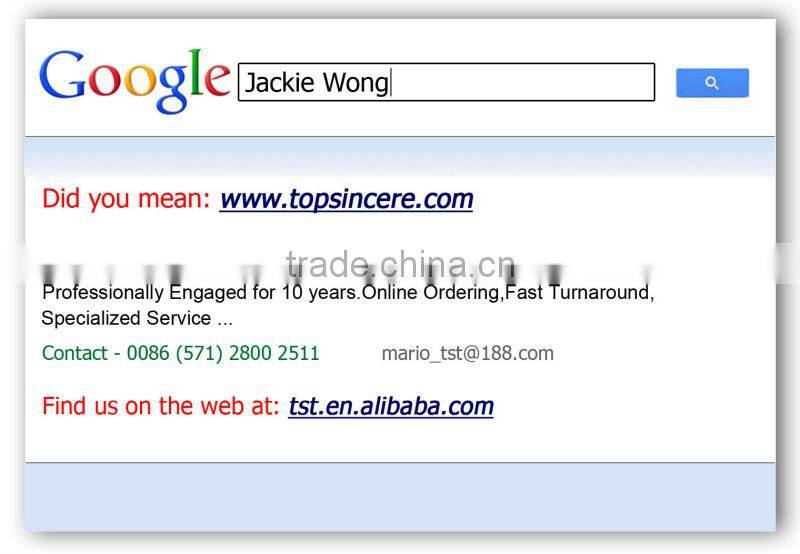800x554 pixels.
Task: Click the word Jackie in the search box
Action: pos(280,83)
